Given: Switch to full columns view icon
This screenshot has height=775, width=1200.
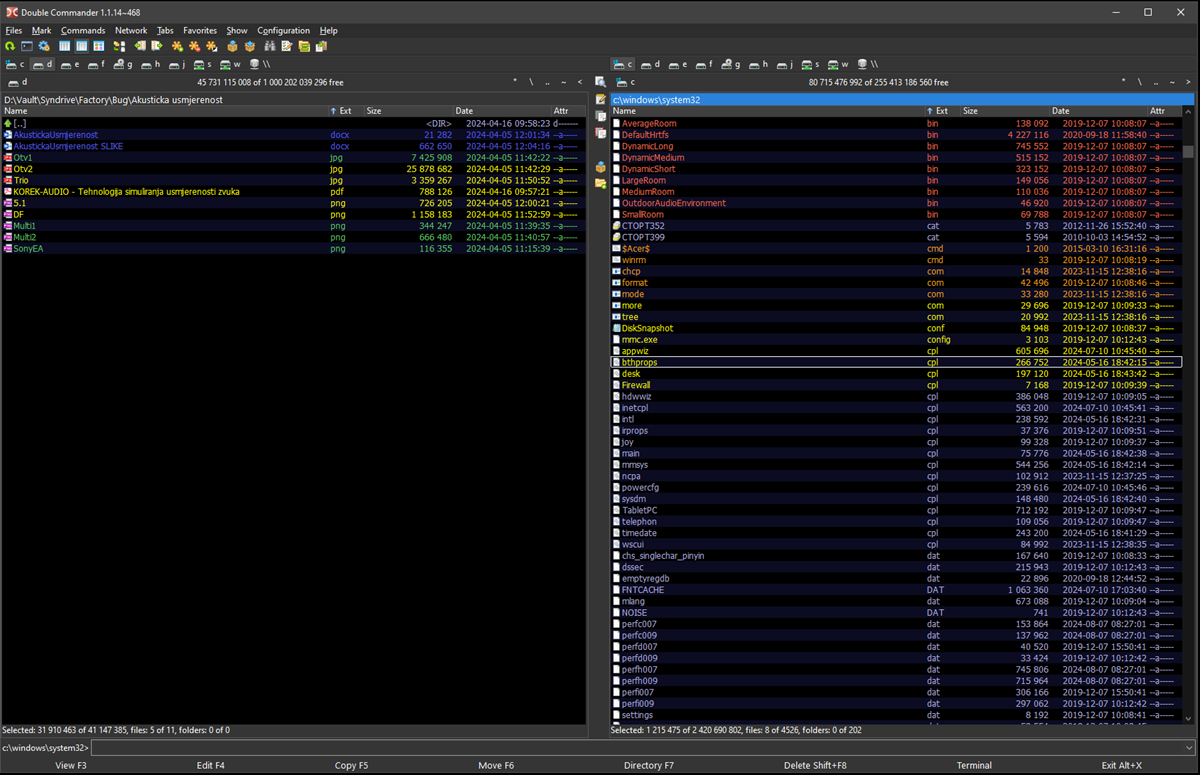Looking at the screenshot, I should pyautogui.click(x=80, y=46).
